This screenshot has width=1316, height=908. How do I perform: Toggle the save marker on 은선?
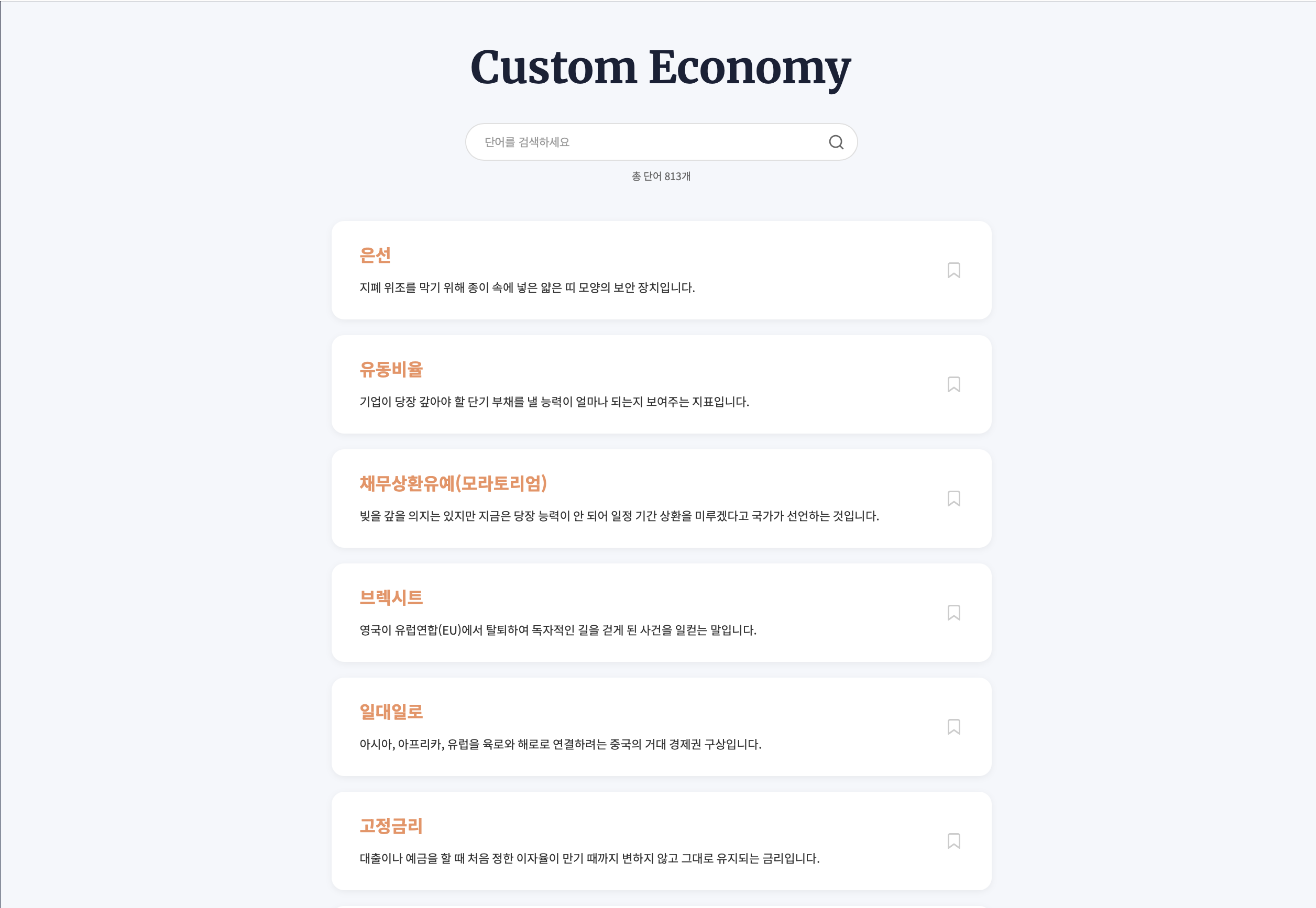click(954, 270)
